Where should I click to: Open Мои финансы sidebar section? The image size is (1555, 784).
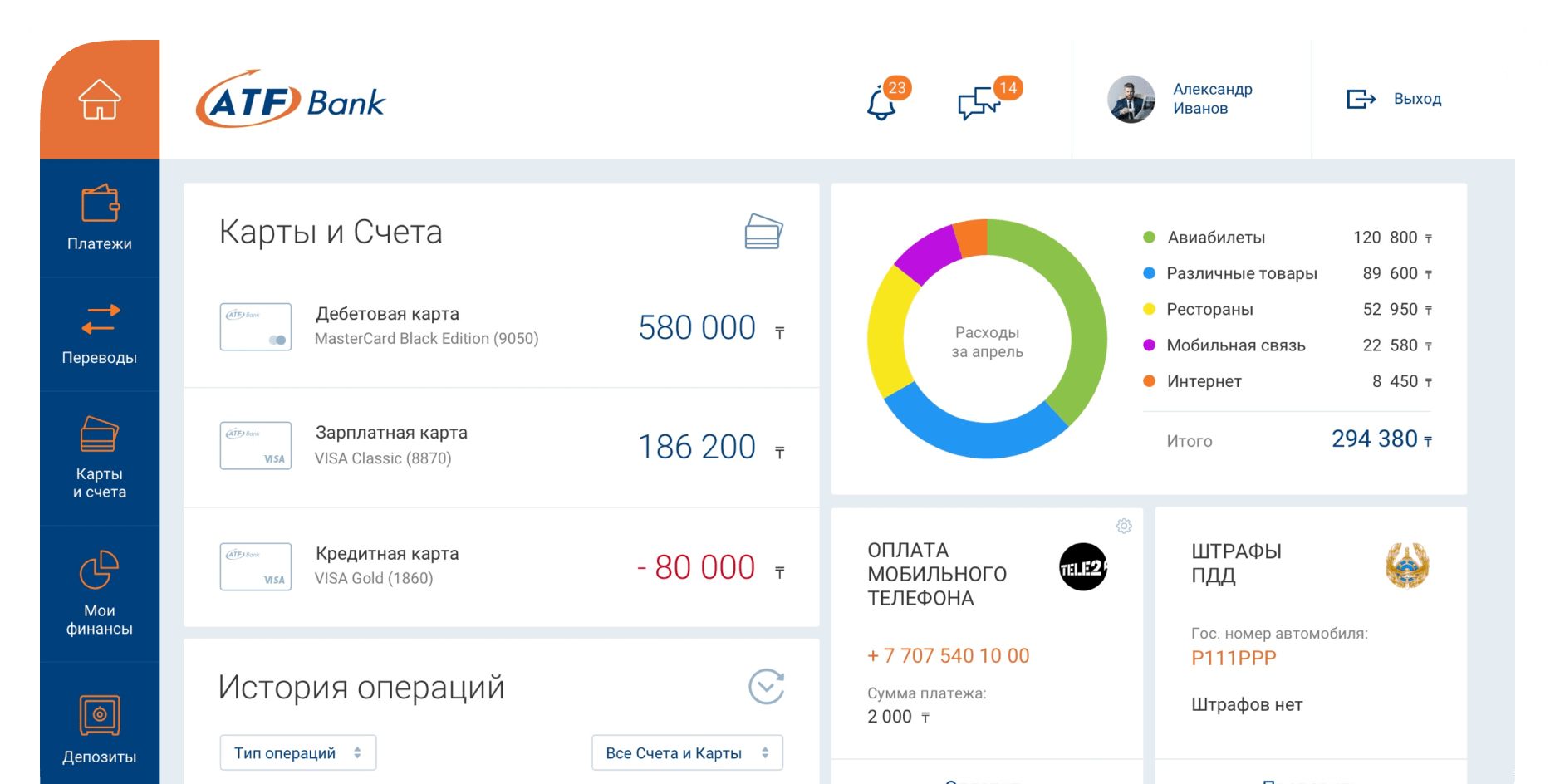click(100, 593)
